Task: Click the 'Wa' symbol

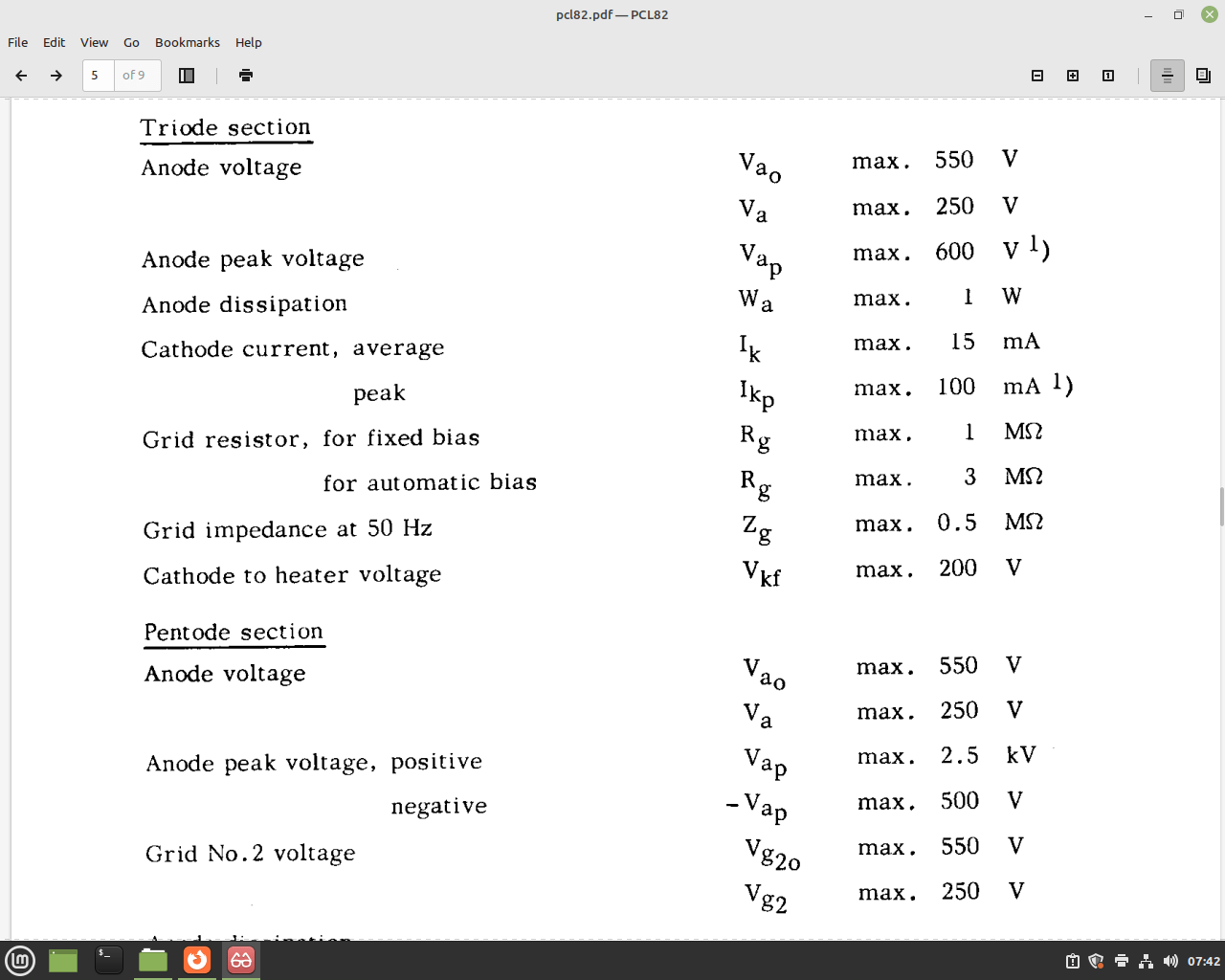Action: tap(756, 301)
